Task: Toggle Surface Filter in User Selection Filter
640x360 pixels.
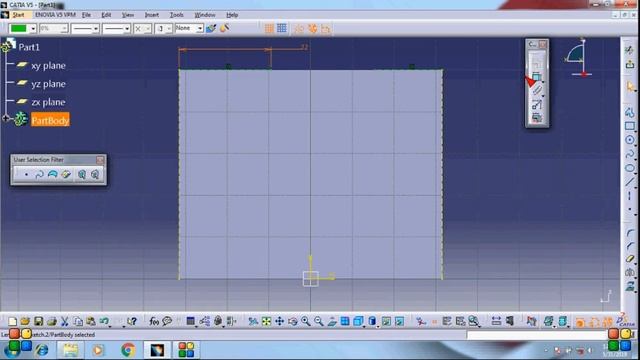Action: (52, 175)
